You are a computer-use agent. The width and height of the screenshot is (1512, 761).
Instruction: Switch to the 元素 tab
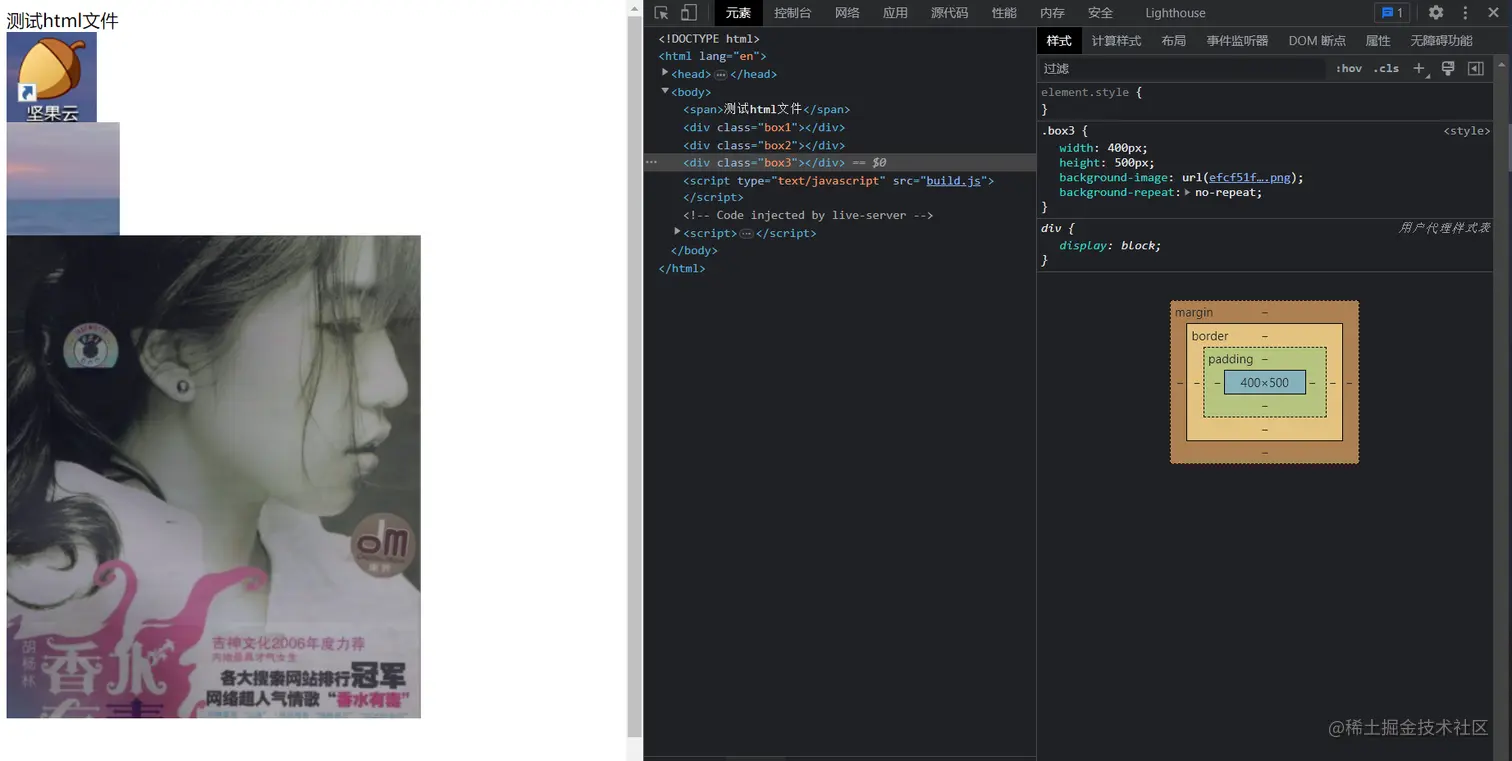tap(738, 13)
